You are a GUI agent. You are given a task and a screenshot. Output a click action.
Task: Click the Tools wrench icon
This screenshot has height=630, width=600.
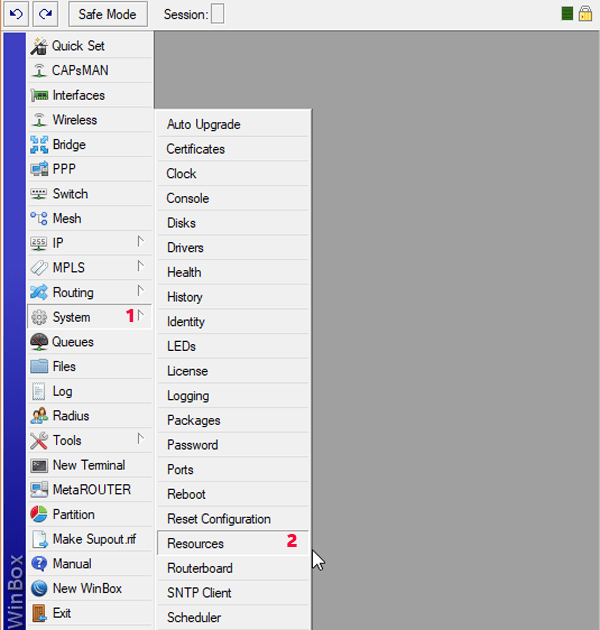pos(39,440)
